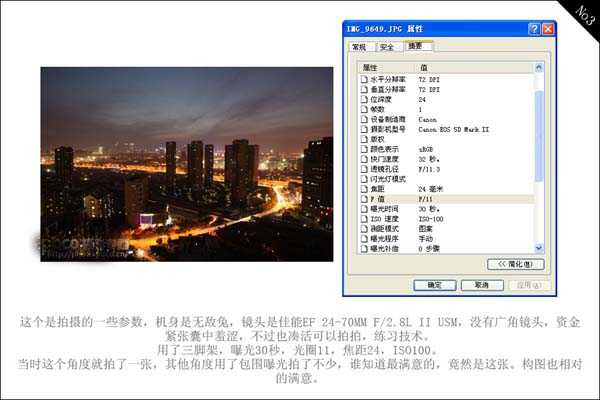Click the icon beside 摄影机型号 row
Image resolution: width=600 pixels, height=400 pixels.
[364, 129]
